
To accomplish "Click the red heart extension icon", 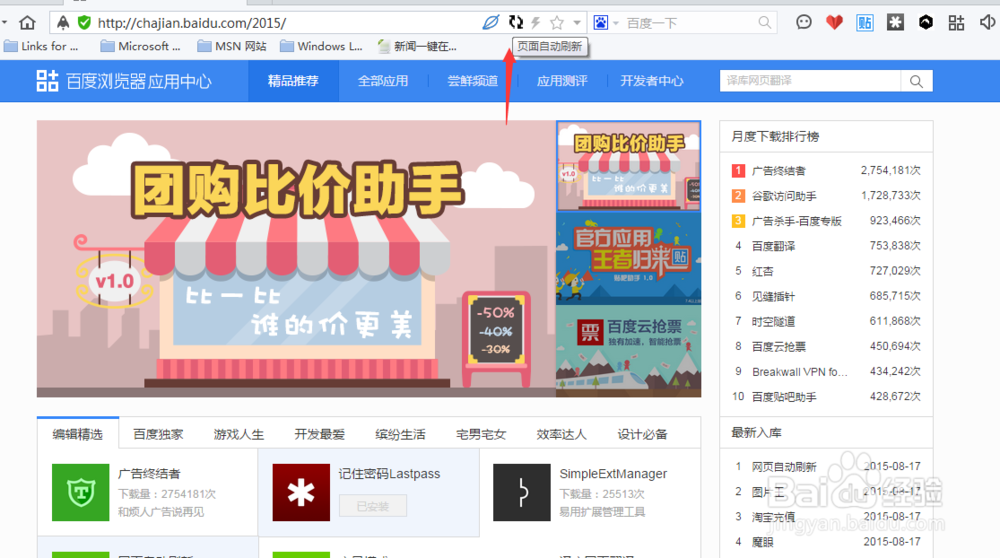I will [x=834, y=23].
